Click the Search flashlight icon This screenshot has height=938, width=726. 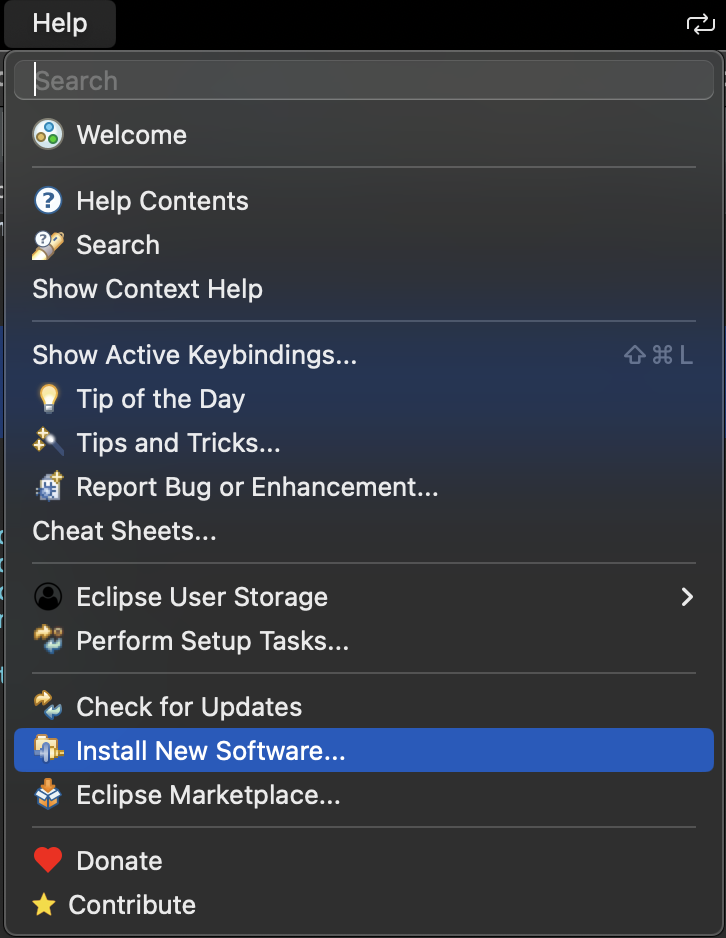[48, 245]
